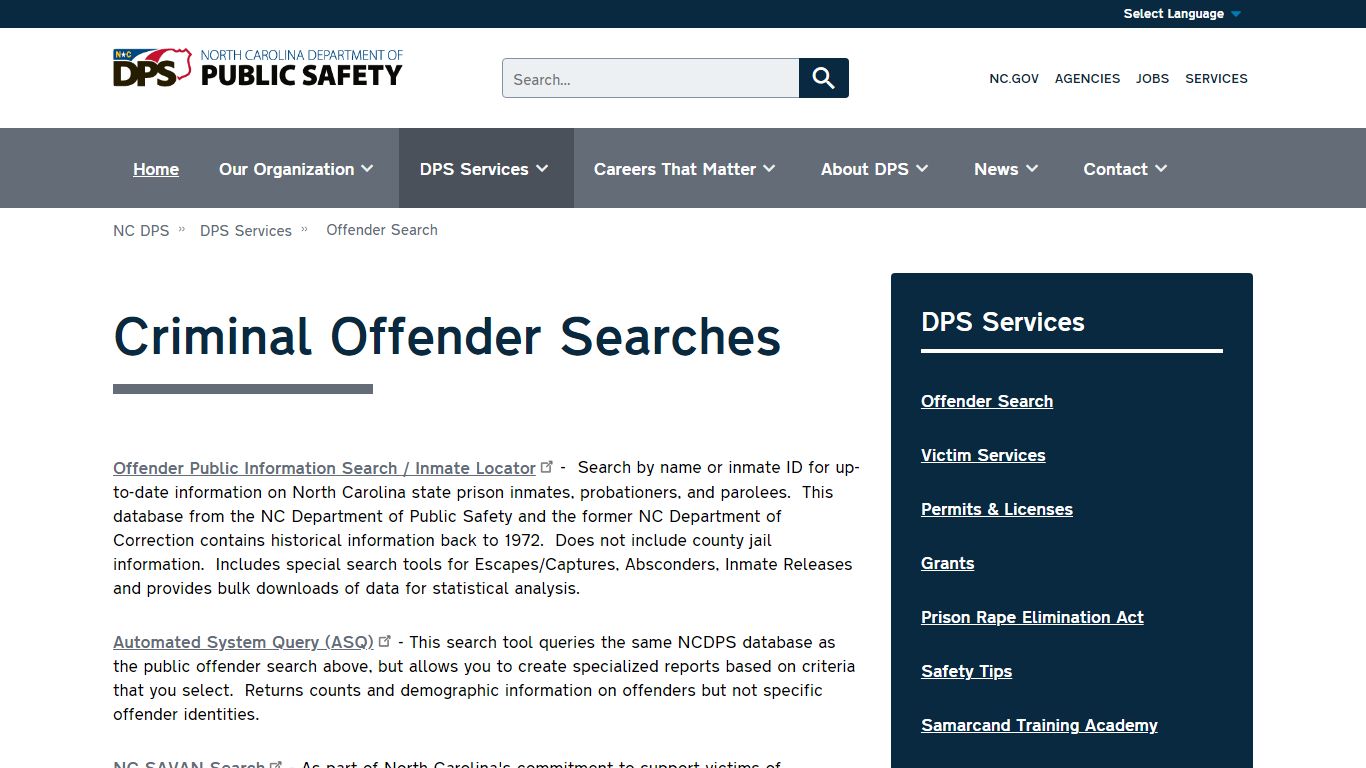1366x768 pixels.
Task: Expand the Contact menu chevron
Action: pyautogui.click(x=1161, y=169)
